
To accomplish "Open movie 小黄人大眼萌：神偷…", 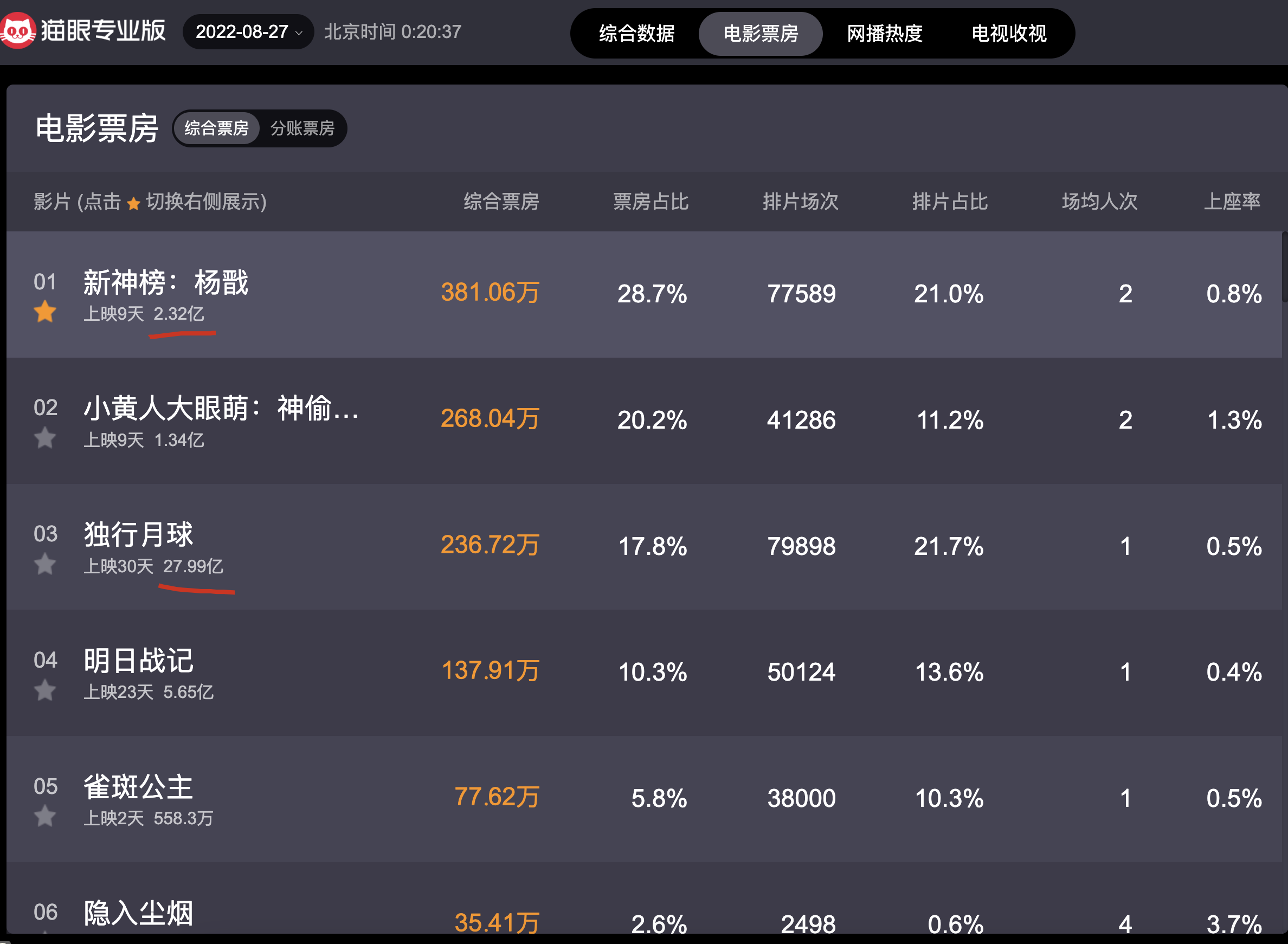I will [x=222, y=408].
